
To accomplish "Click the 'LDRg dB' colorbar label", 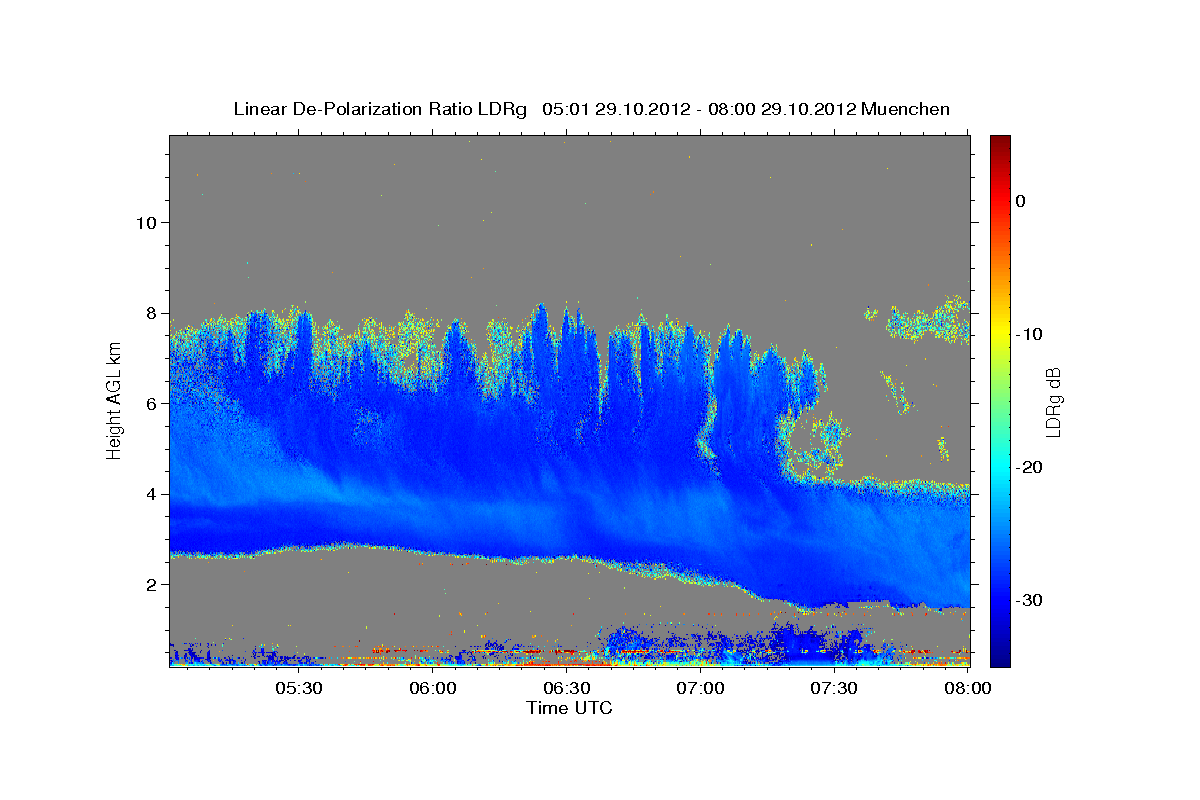I will click(x=1052, y=403).
